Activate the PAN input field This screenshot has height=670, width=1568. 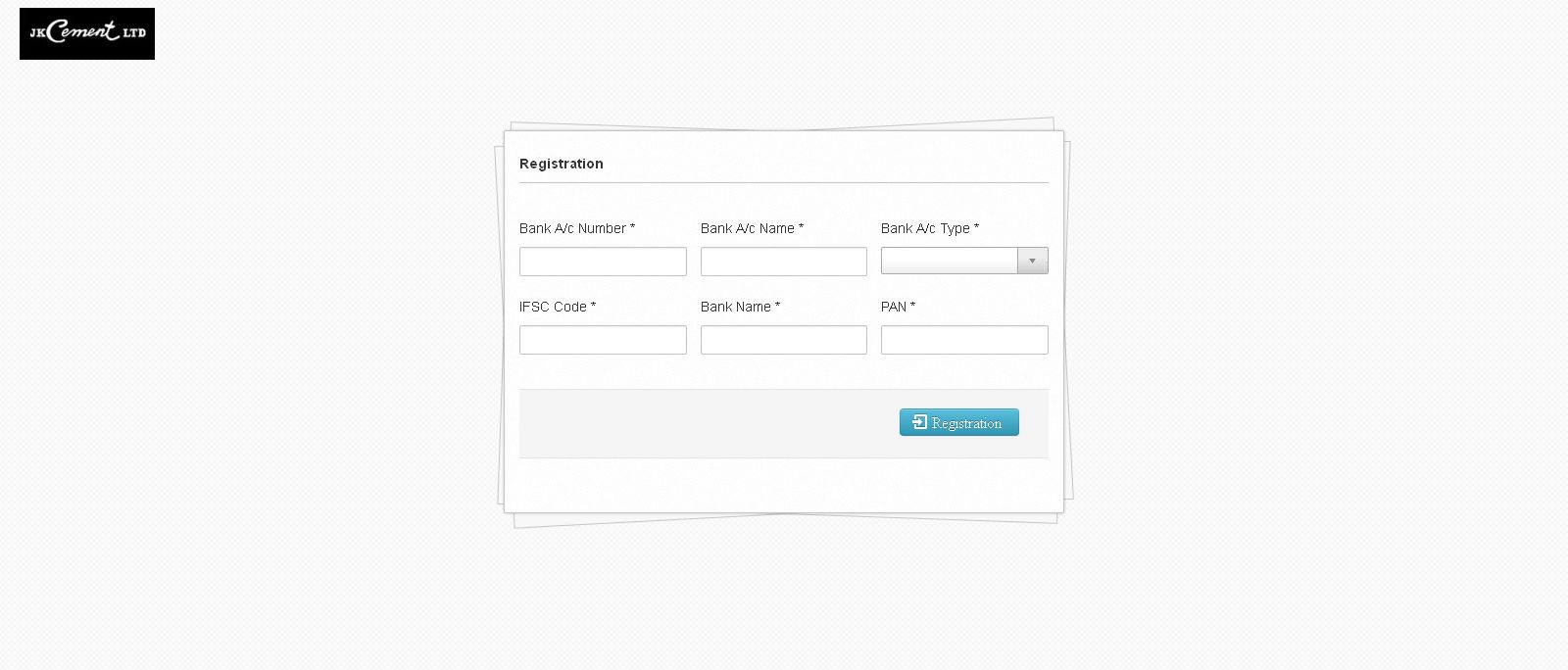click(x=964, y=340)
